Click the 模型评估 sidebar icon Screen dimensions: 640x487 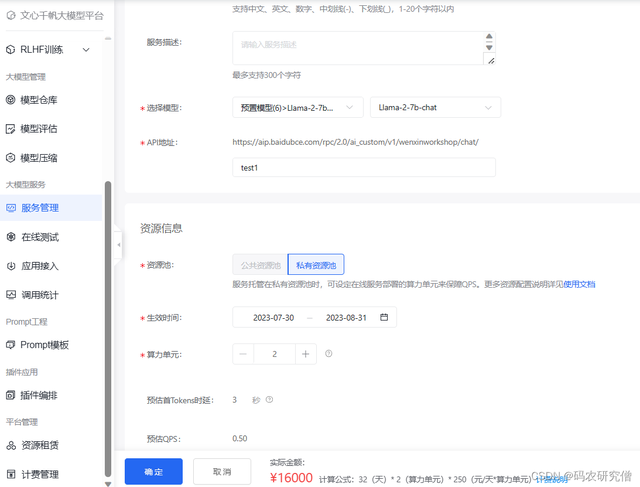11,129
